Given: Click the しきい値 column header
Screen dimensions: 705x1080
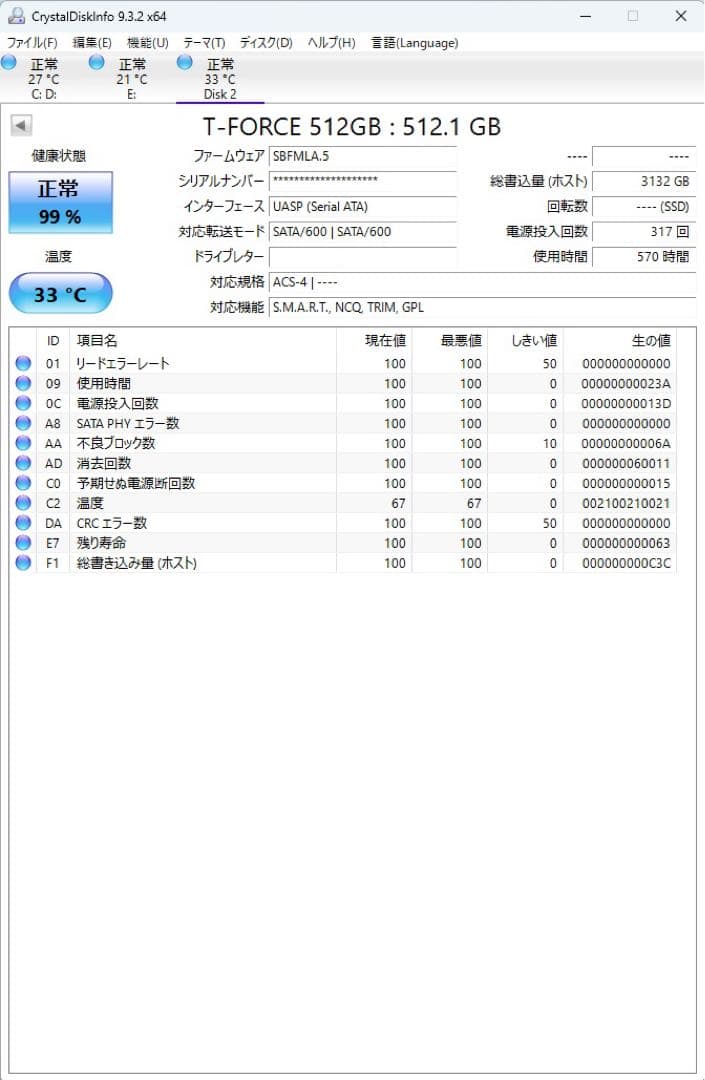Looking at the screenshot, I should click(x=525, y=341).
